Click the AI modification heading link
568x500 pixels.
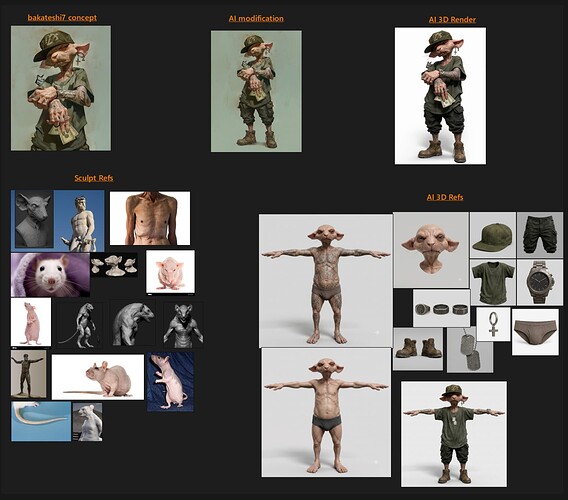pos(256,18)
